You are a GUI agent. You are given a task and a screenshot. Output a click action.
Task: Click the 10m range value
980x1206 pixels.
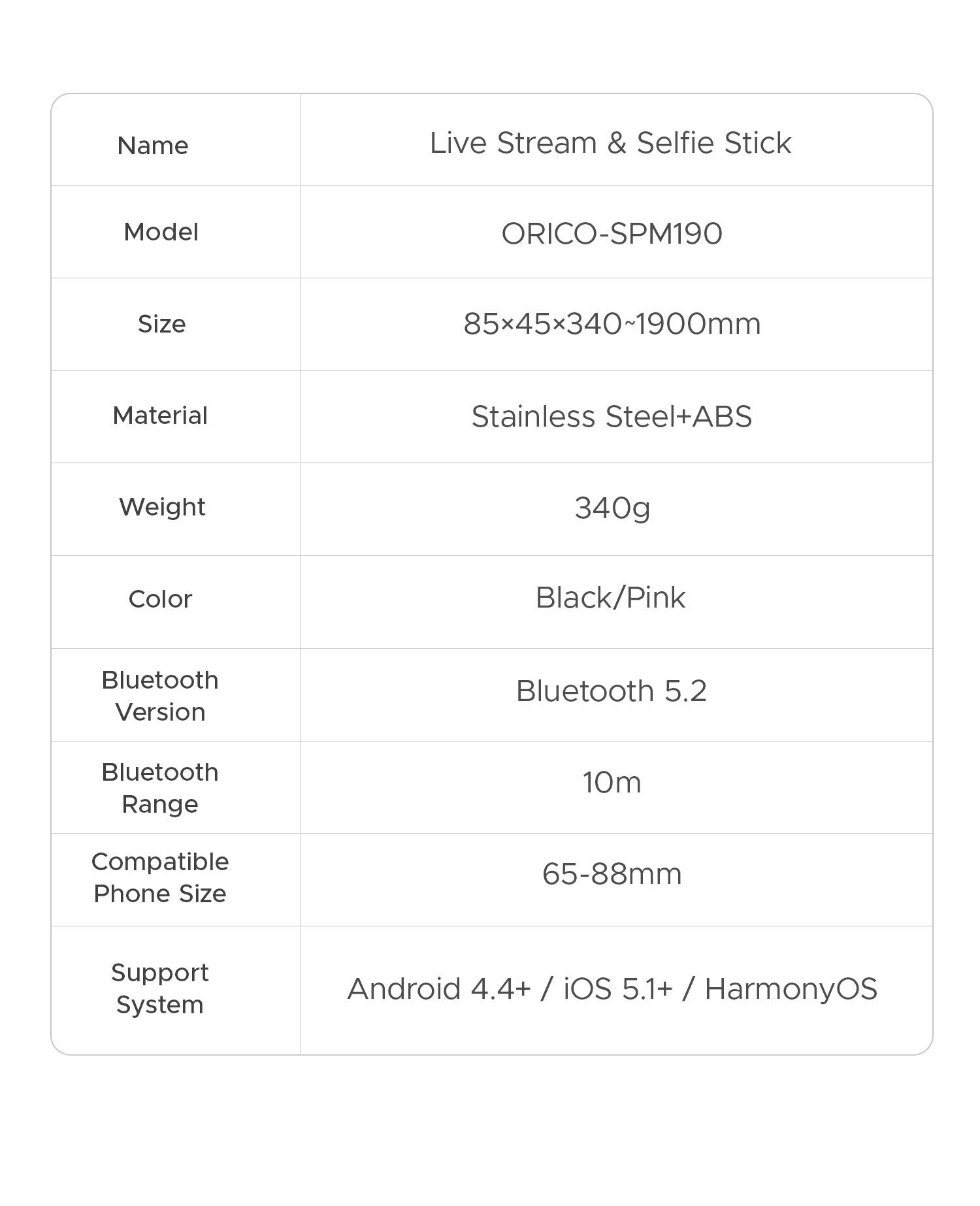612,783
